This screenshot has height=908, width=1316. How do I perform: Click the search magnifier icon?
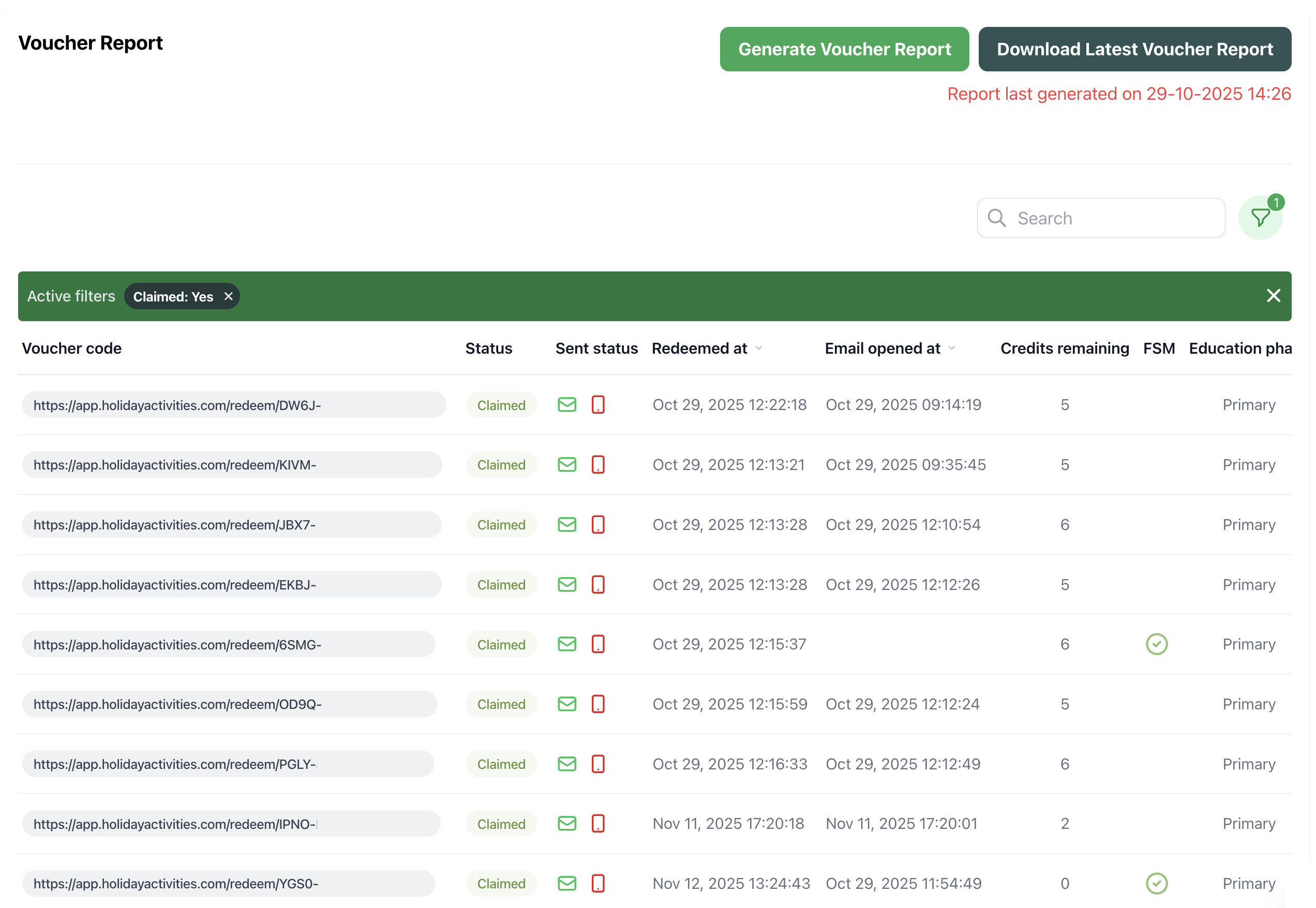(x=996, y=218)
